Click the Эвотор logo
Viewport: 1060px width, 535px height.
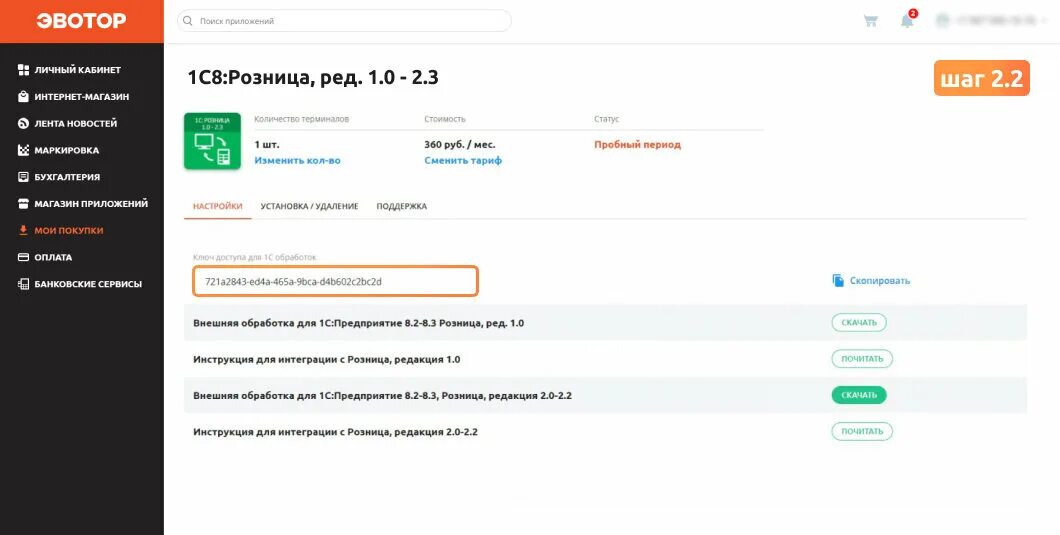click(x=81, y=21)
